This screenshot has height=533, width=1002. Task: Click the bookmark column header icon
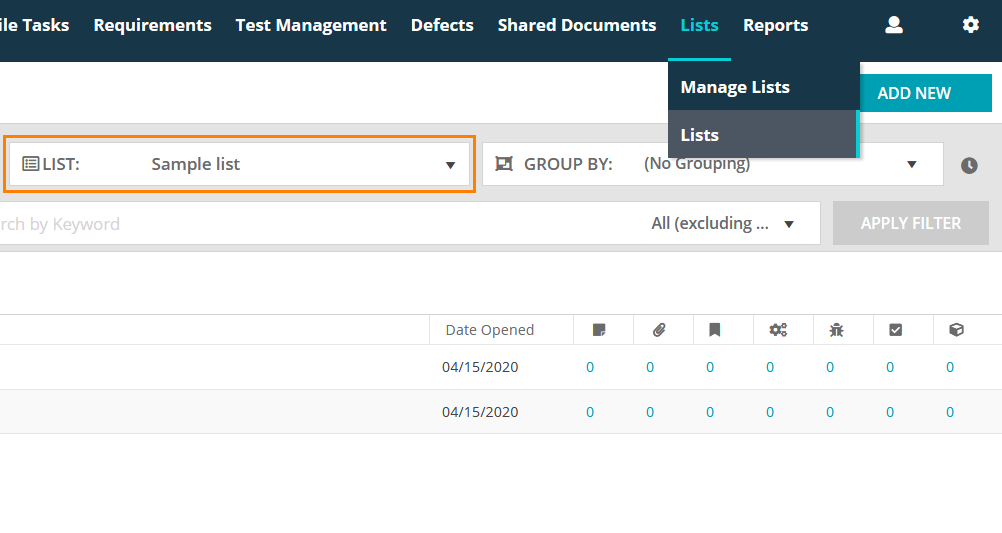(x=715, y=330)
